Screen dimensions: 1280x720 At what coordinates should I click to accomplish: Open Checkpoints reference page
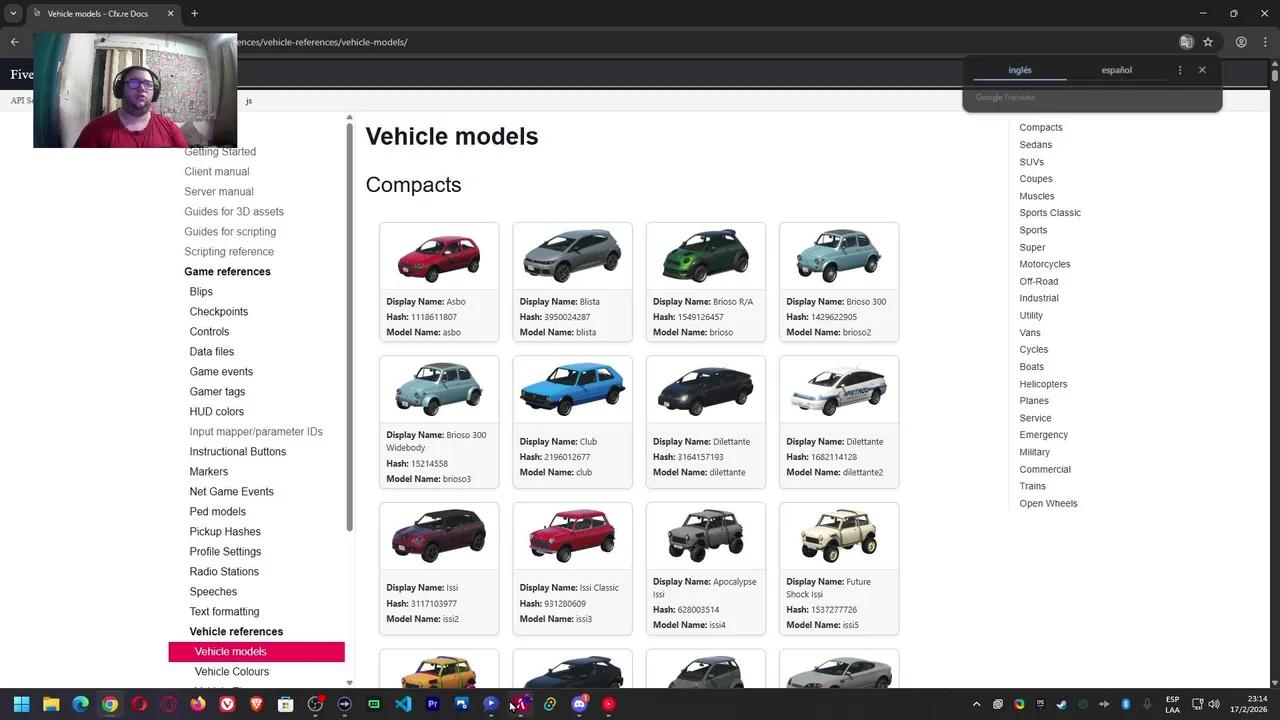218,312
